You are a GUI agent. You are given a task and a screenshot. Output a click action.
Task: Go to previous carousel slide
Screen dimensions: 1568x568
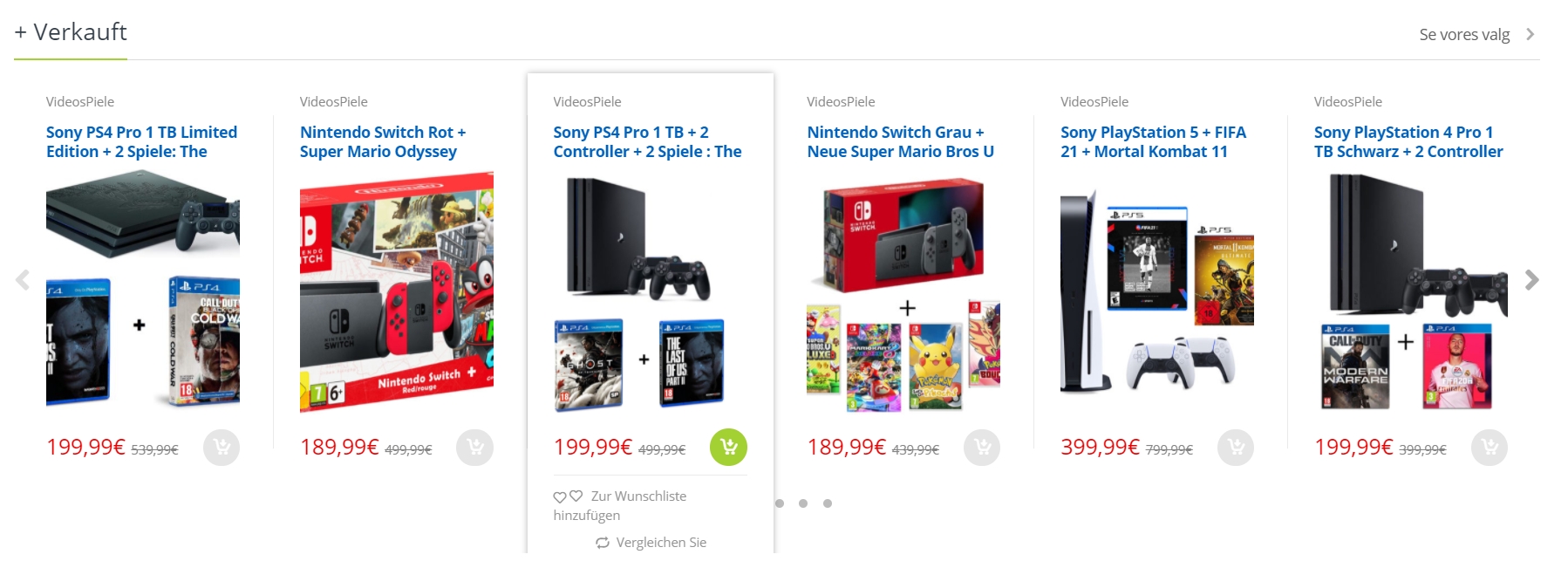(x=23, y=280)
